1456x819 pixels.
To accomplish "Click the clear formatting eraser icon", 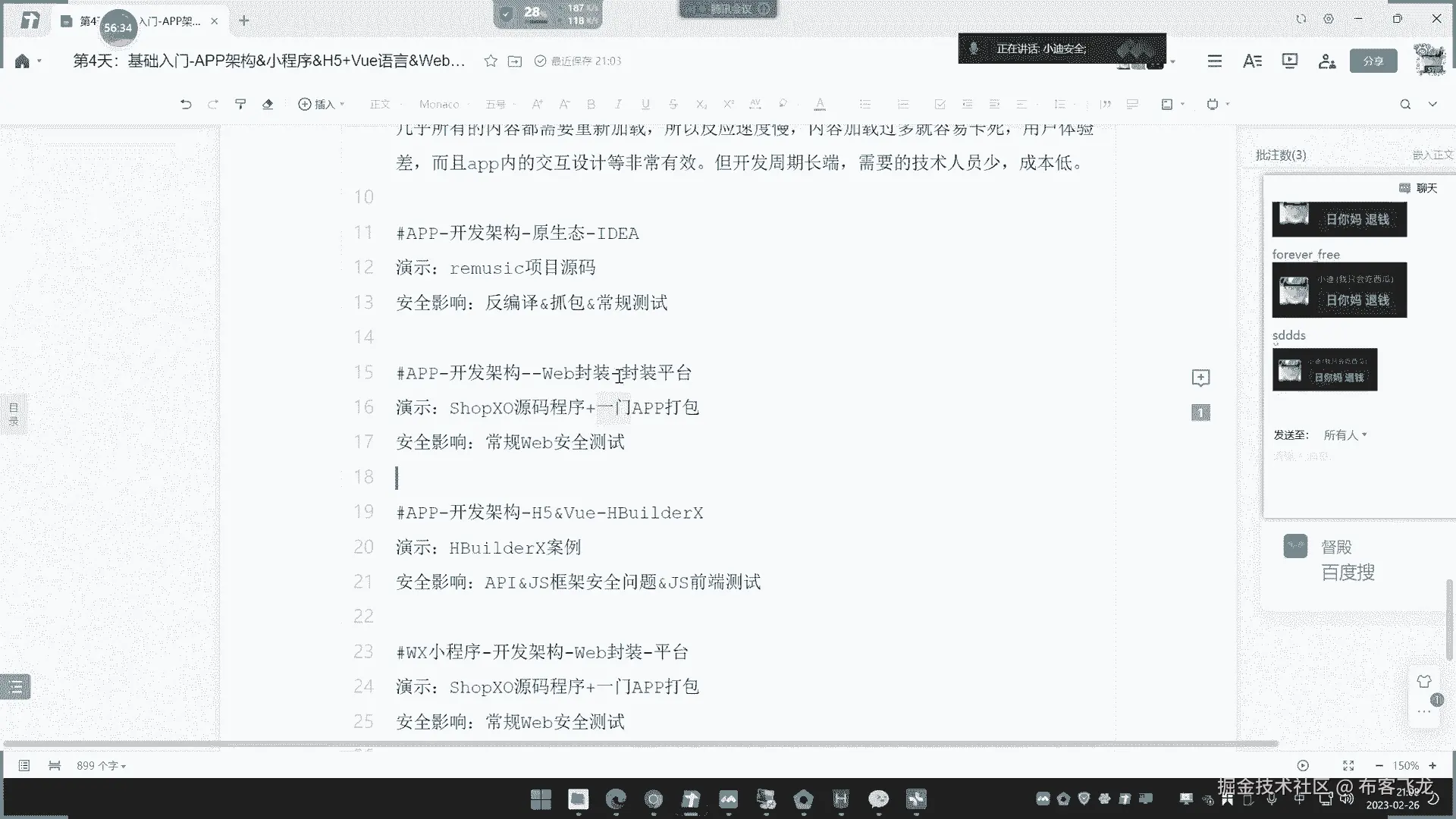I will click(x=268, y=105).
